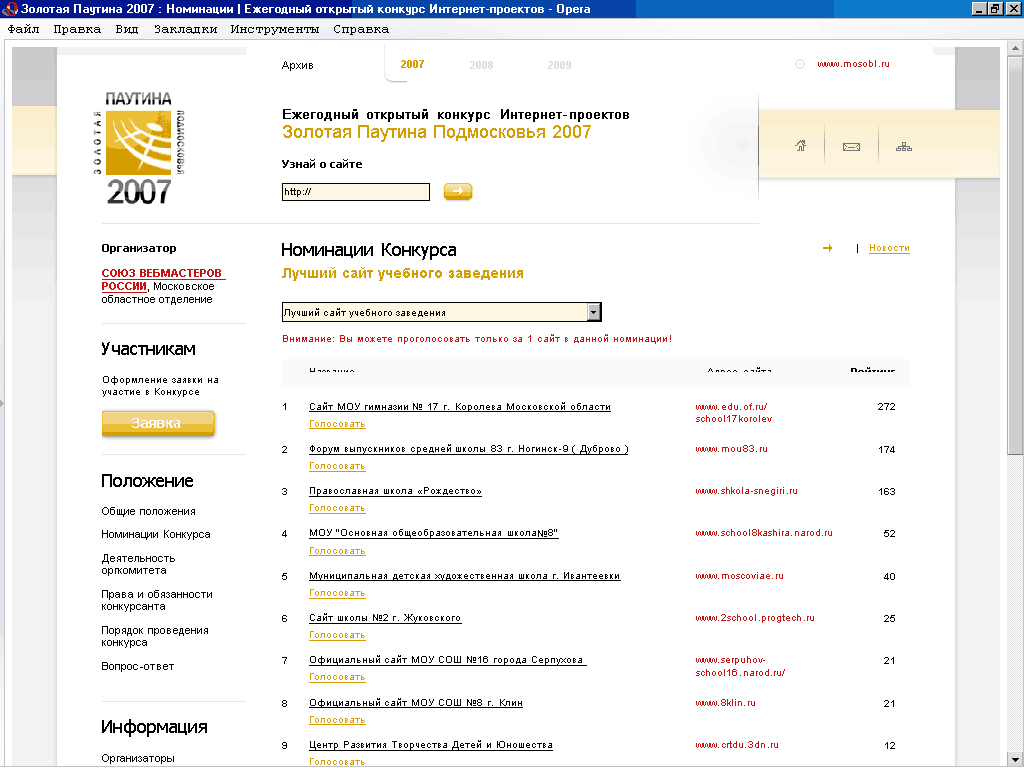
Task: Open the nomination dropdown list arrow
Action: 594,312
